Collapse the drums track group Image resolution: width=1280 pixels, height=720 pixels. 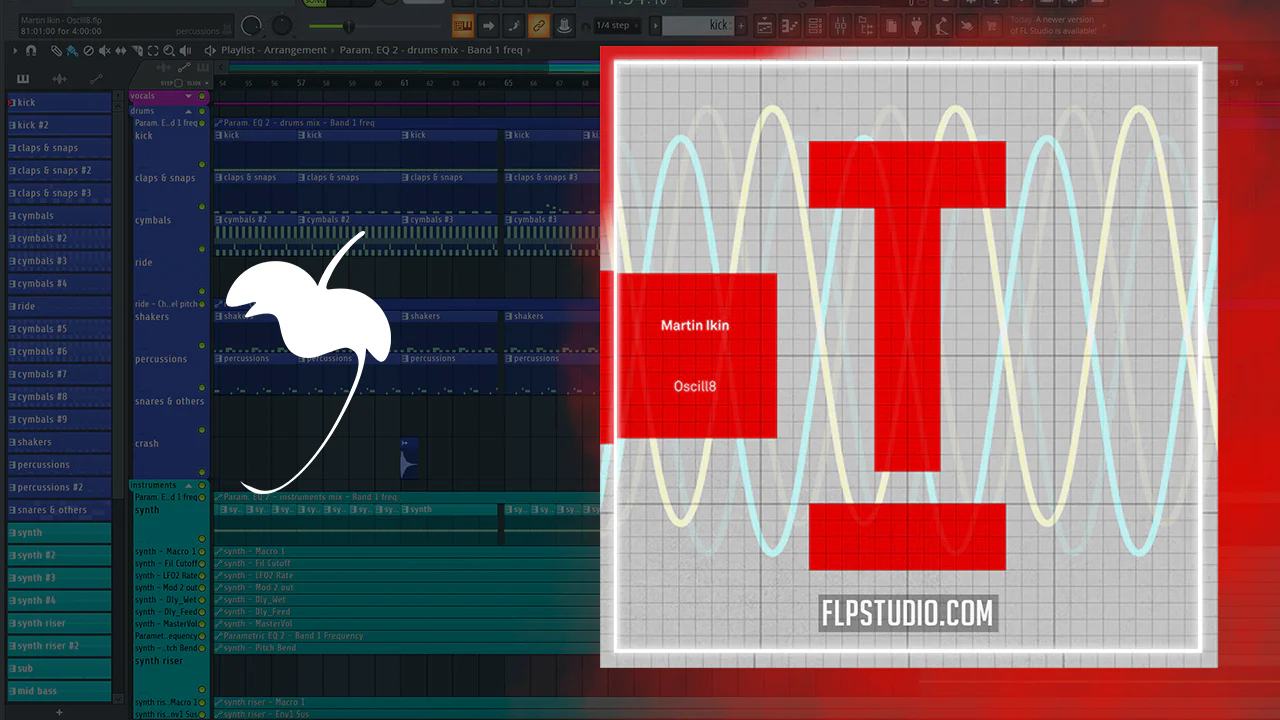189,111
